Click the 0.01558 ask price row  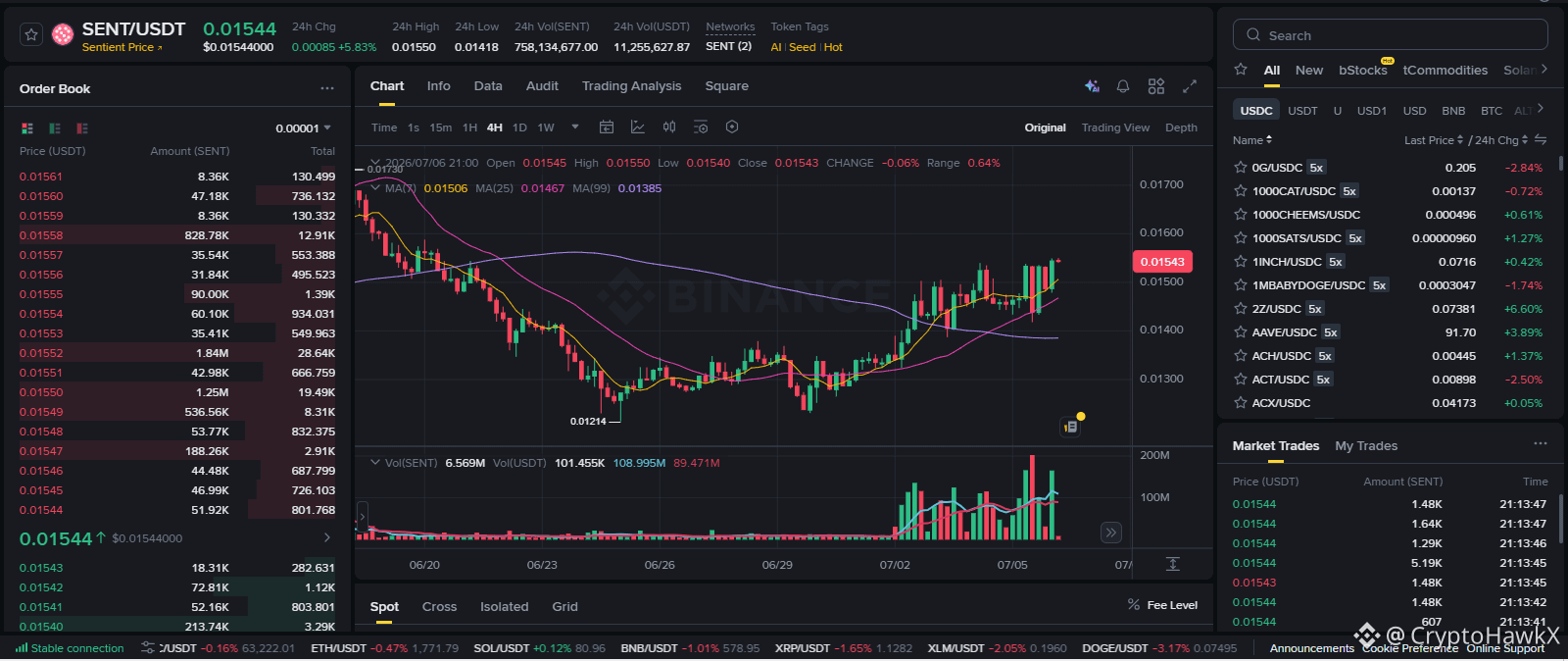(x=177, y=235)
